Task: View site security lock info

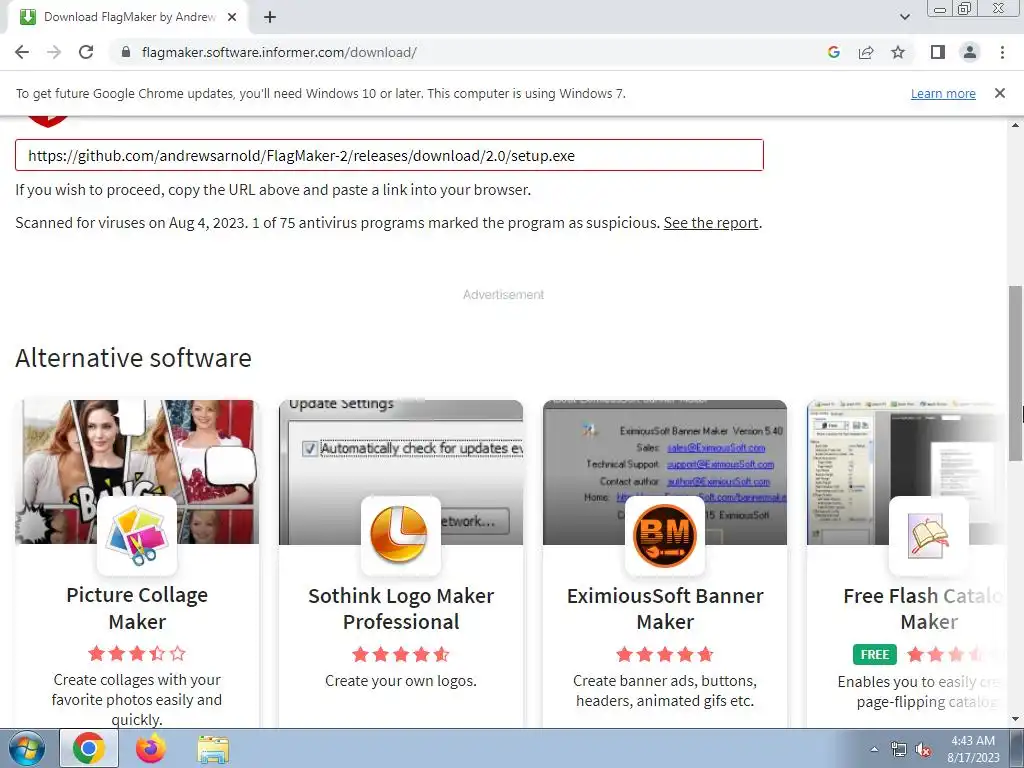Action: (x=126, y=52)
